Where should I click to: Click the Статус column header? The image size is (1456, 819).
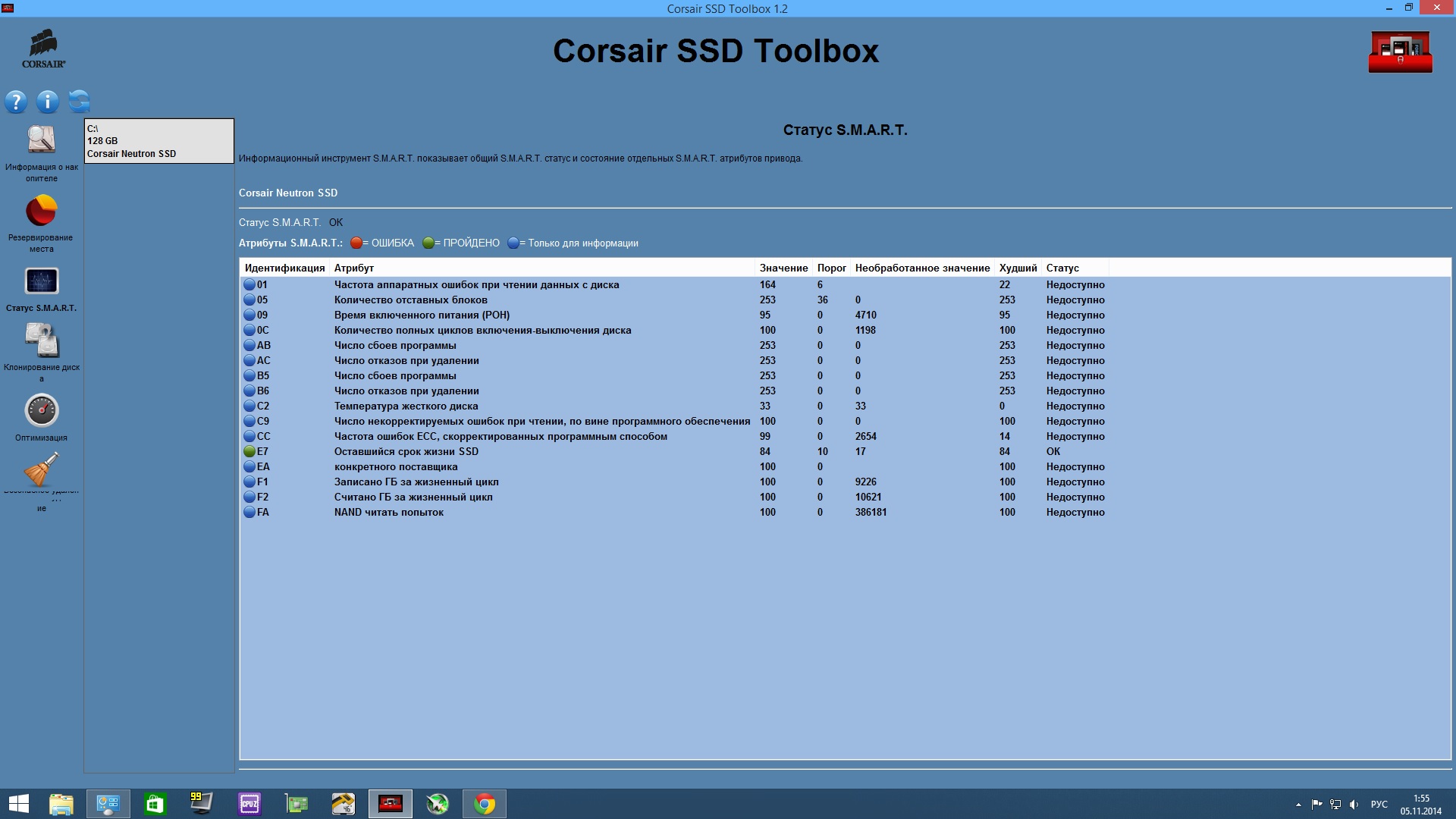pyautogui.click(x=1062, y=268)
